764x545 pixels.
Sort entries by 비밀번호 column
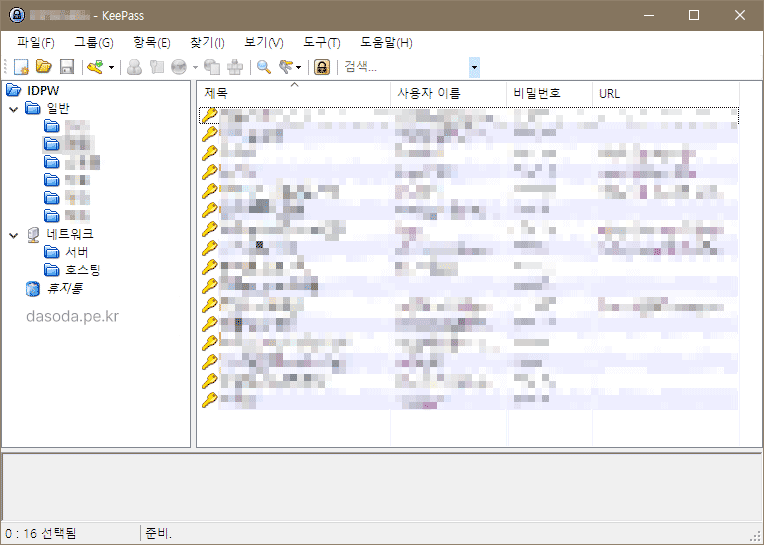(550, 93)
